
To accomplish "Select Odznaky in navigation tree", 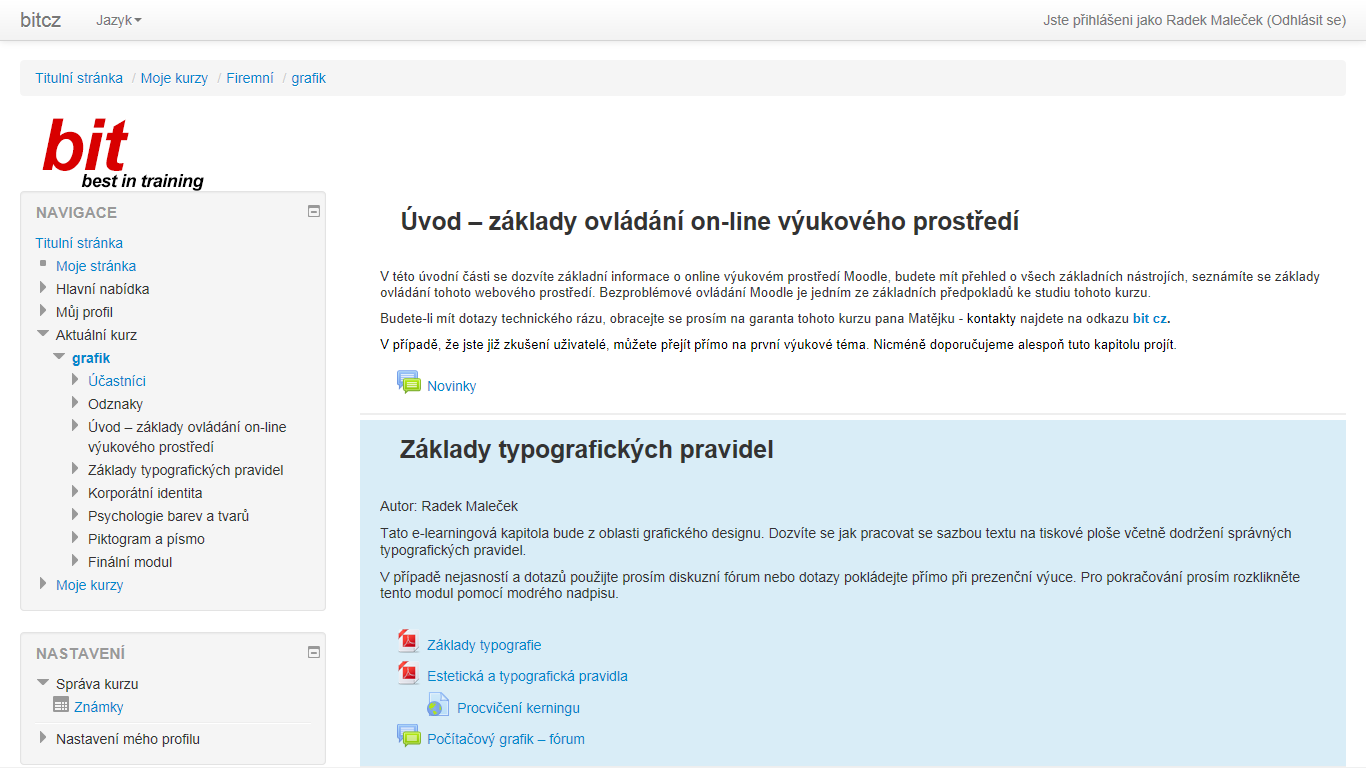I will (x=115, y=404).
